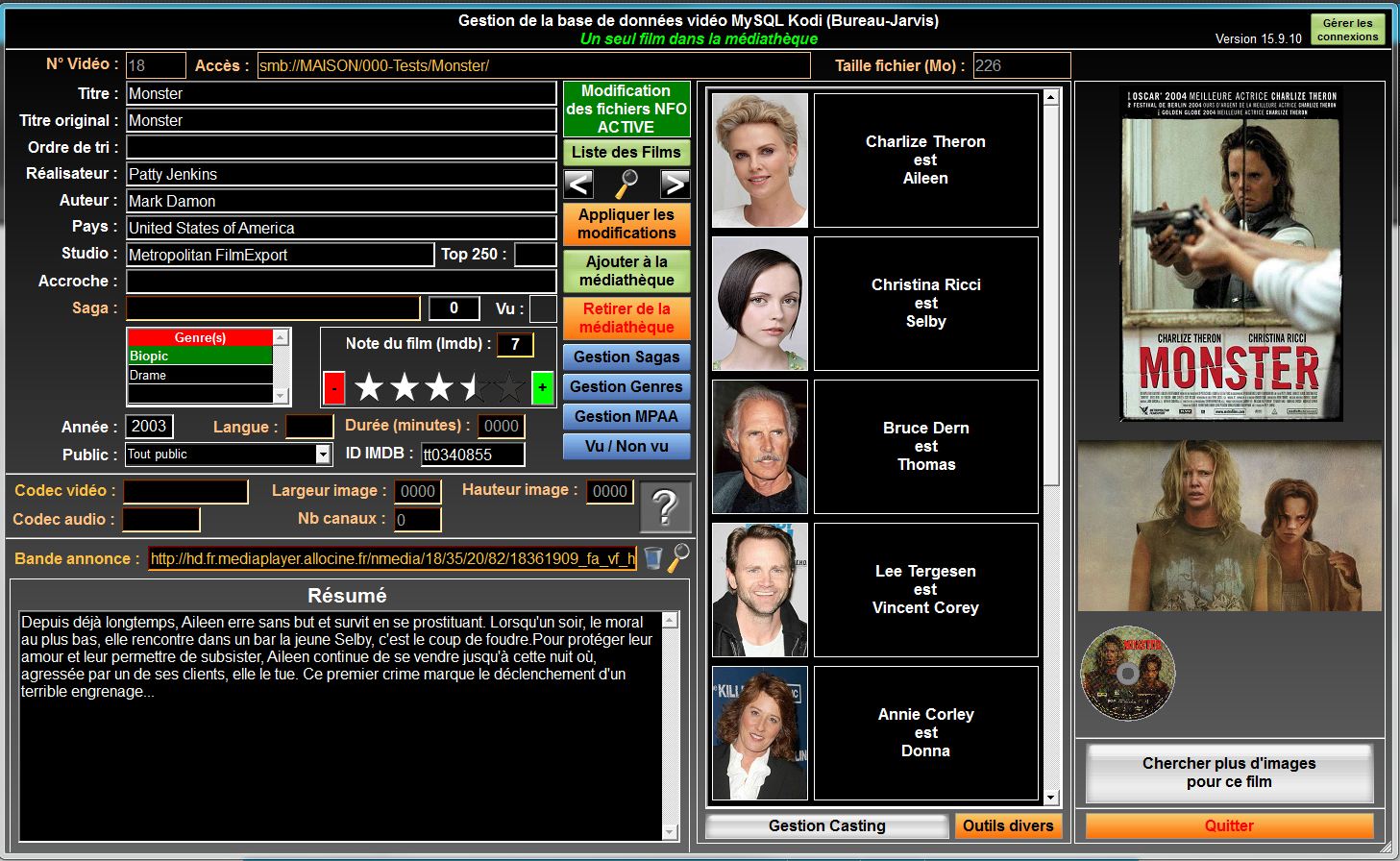
Task: Click the Année field showing 2003
Action: (149, 427)
